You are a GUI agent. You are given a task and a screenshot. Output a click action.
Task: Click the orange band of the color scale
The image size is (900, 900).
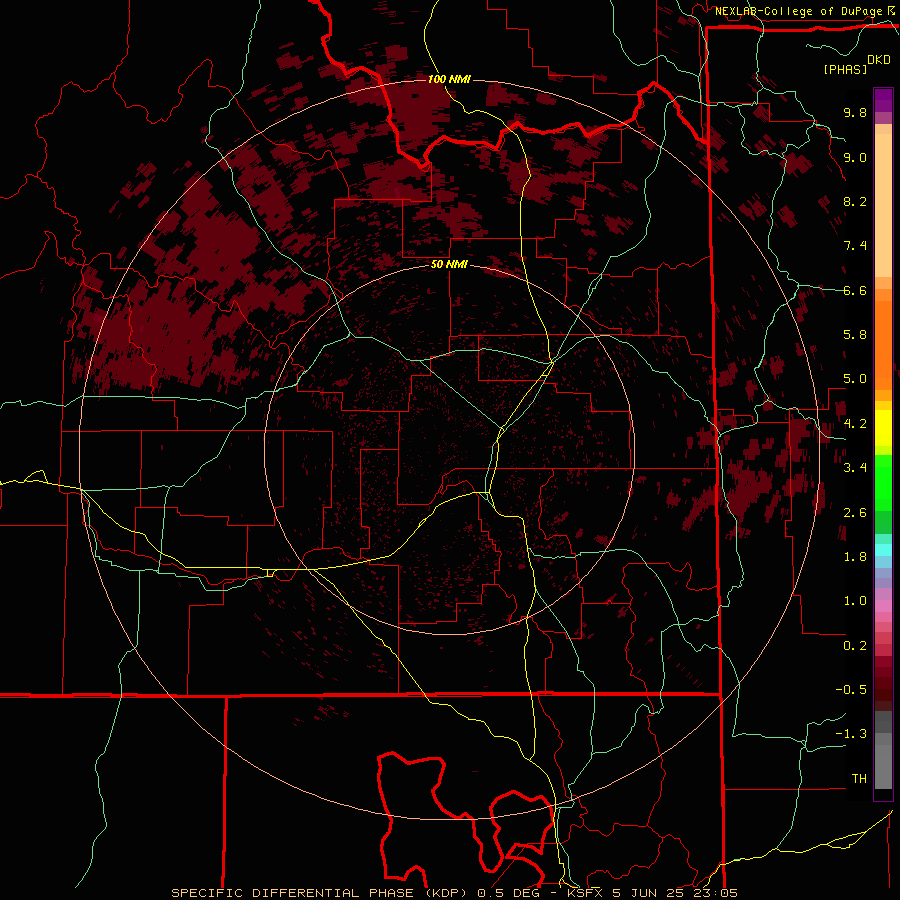click(x=883, y=346)
